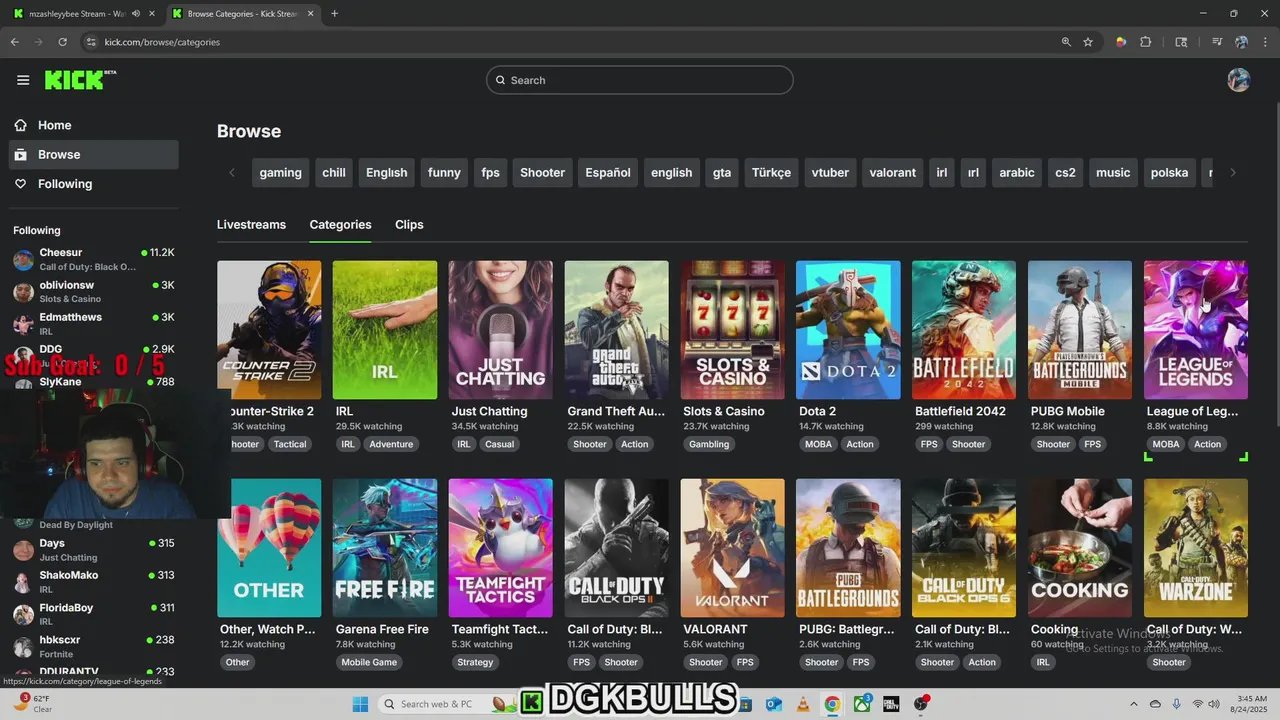Open the Cooking category thumbnail

(1080, 548)
